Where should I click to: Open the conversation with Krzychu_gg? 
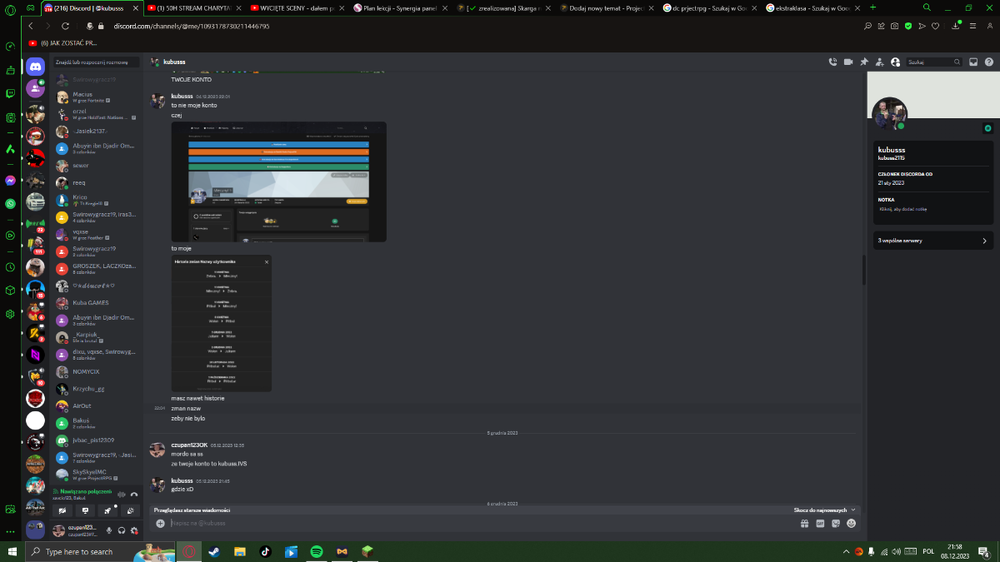(x=96, y=389)
